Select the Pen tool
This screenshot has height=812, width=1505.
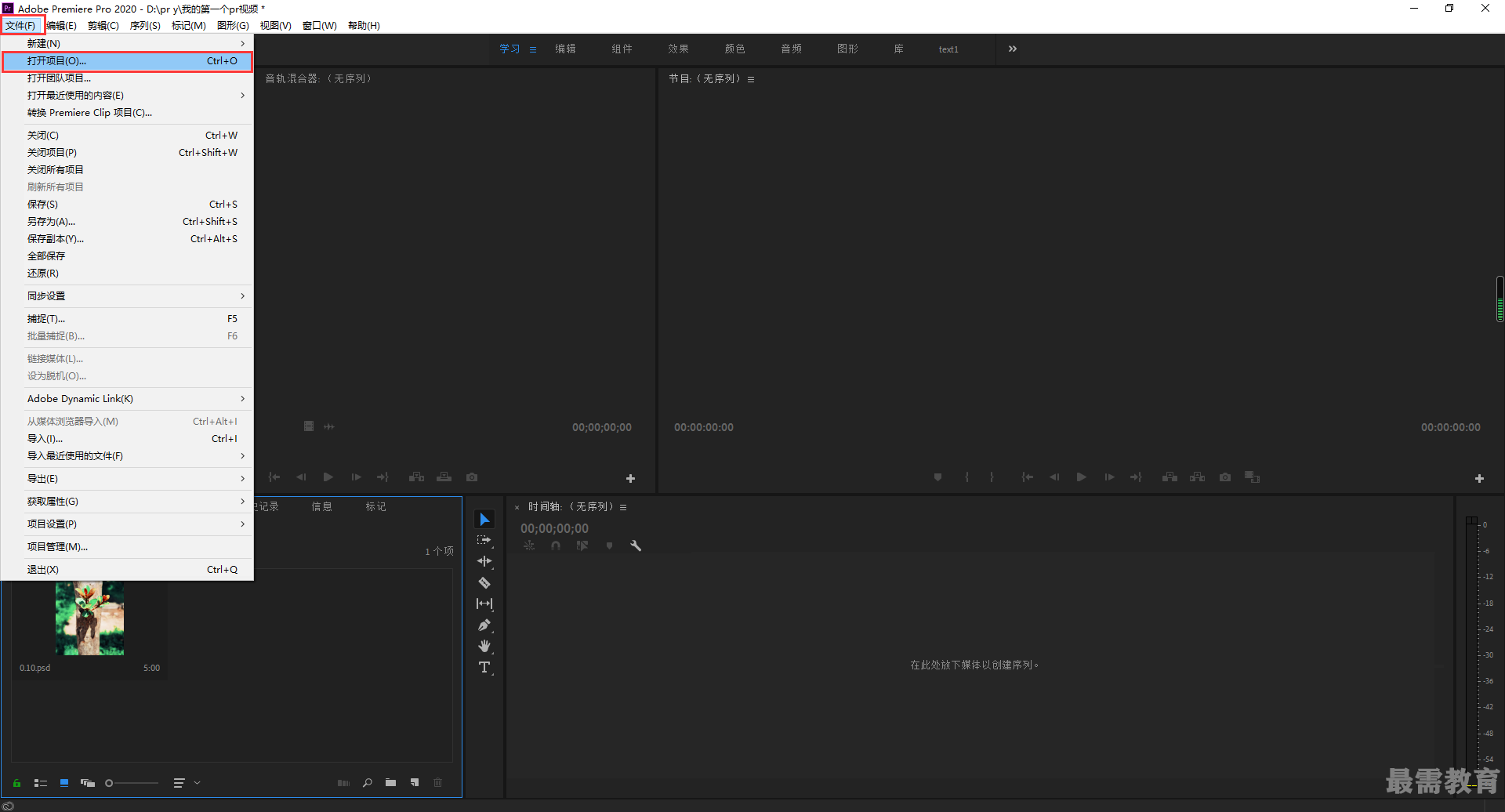coord(484,625)
